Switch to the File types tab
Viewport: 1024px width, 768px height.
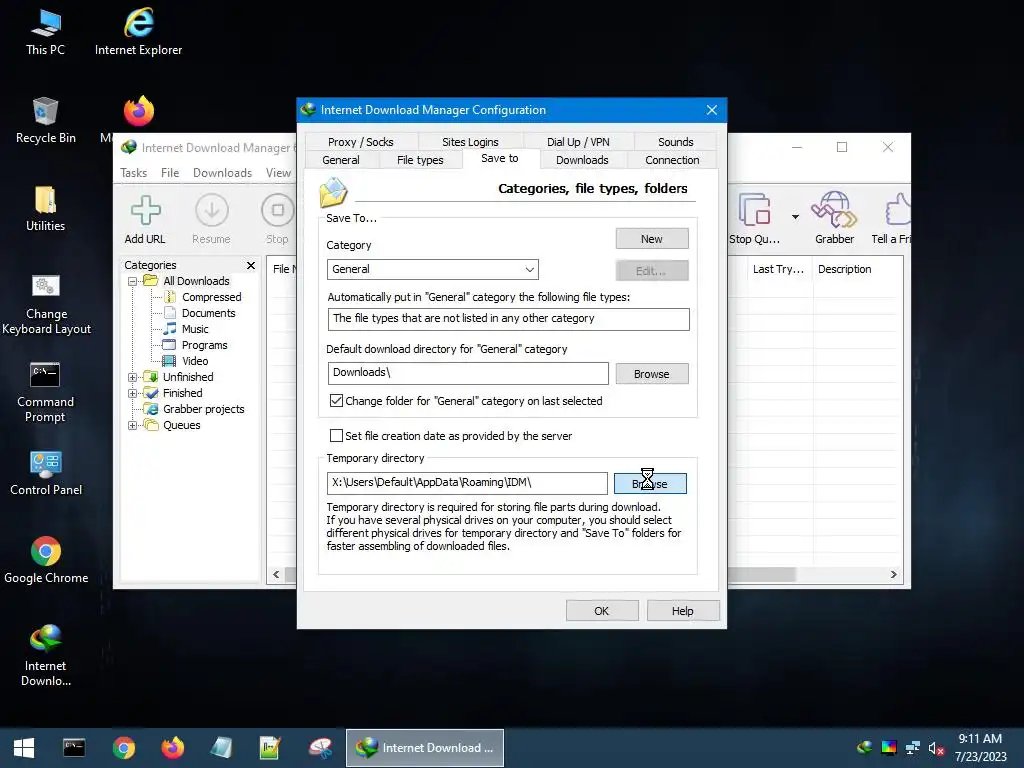[x=420, y=160]
